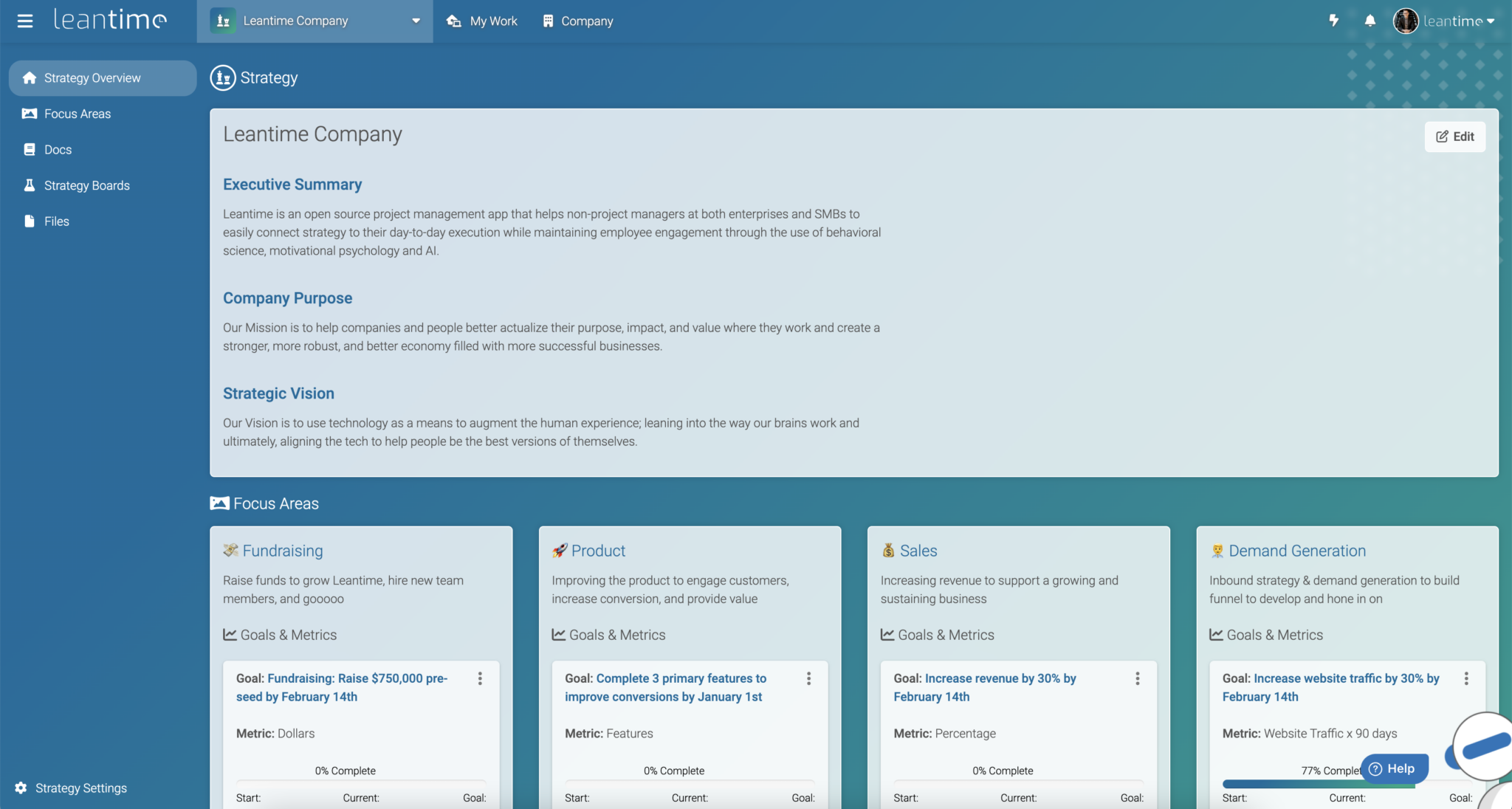Select the Strategy Overview home icon
This screenshot has width=1512, height=809.
pos(30,78)
